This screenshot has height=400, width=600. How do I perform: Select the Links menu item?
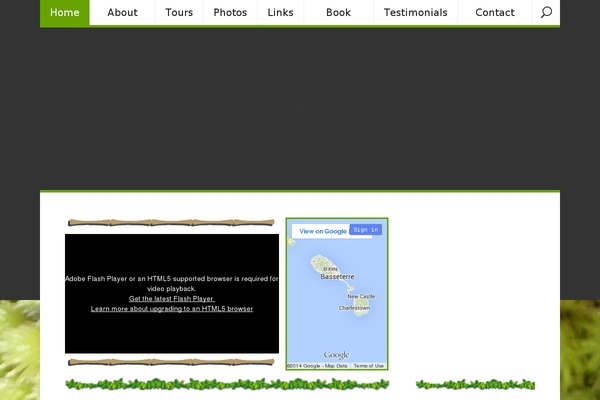point(280,13)
